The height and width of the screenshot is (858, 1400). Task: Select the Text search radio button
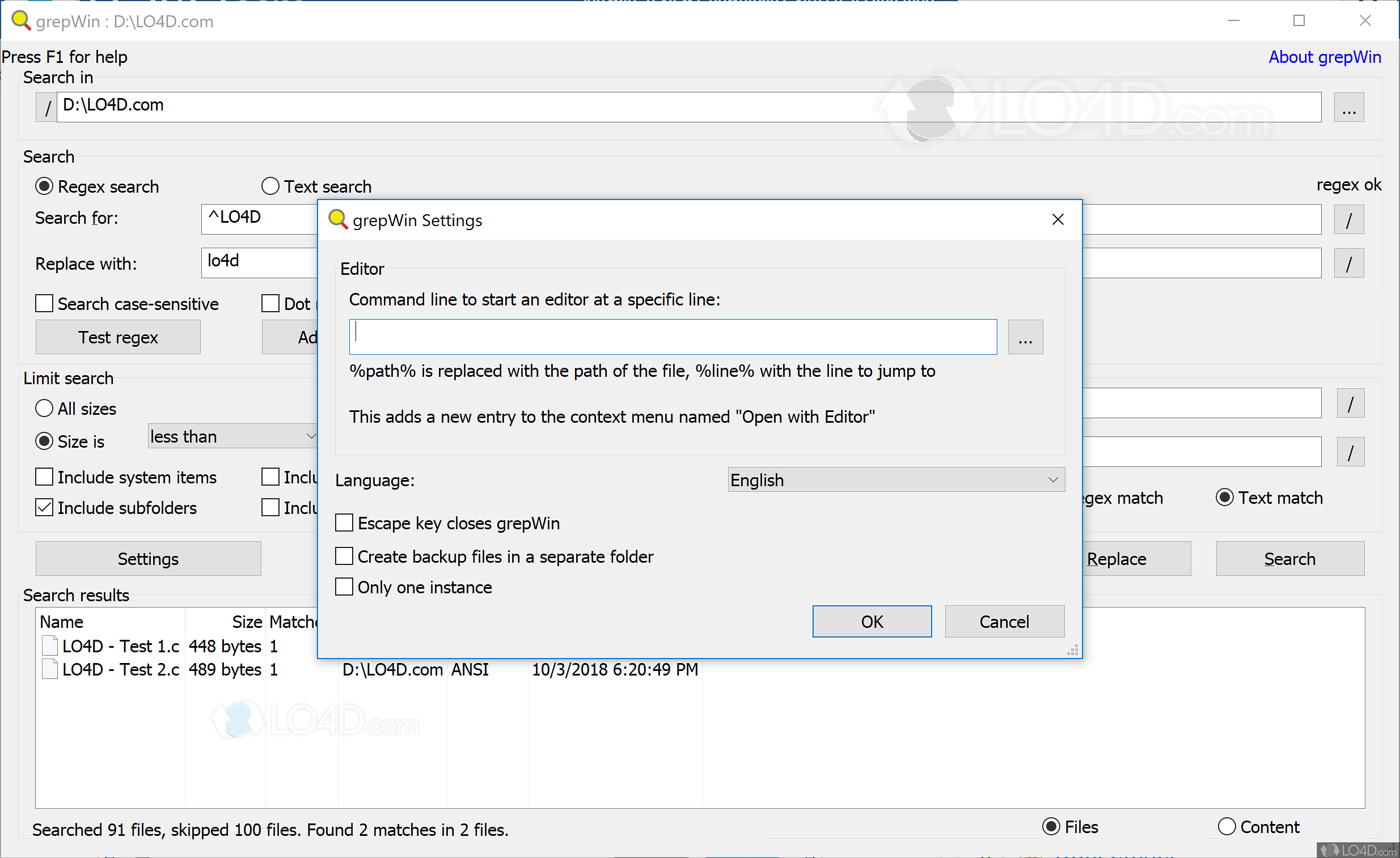coord(270,186)
